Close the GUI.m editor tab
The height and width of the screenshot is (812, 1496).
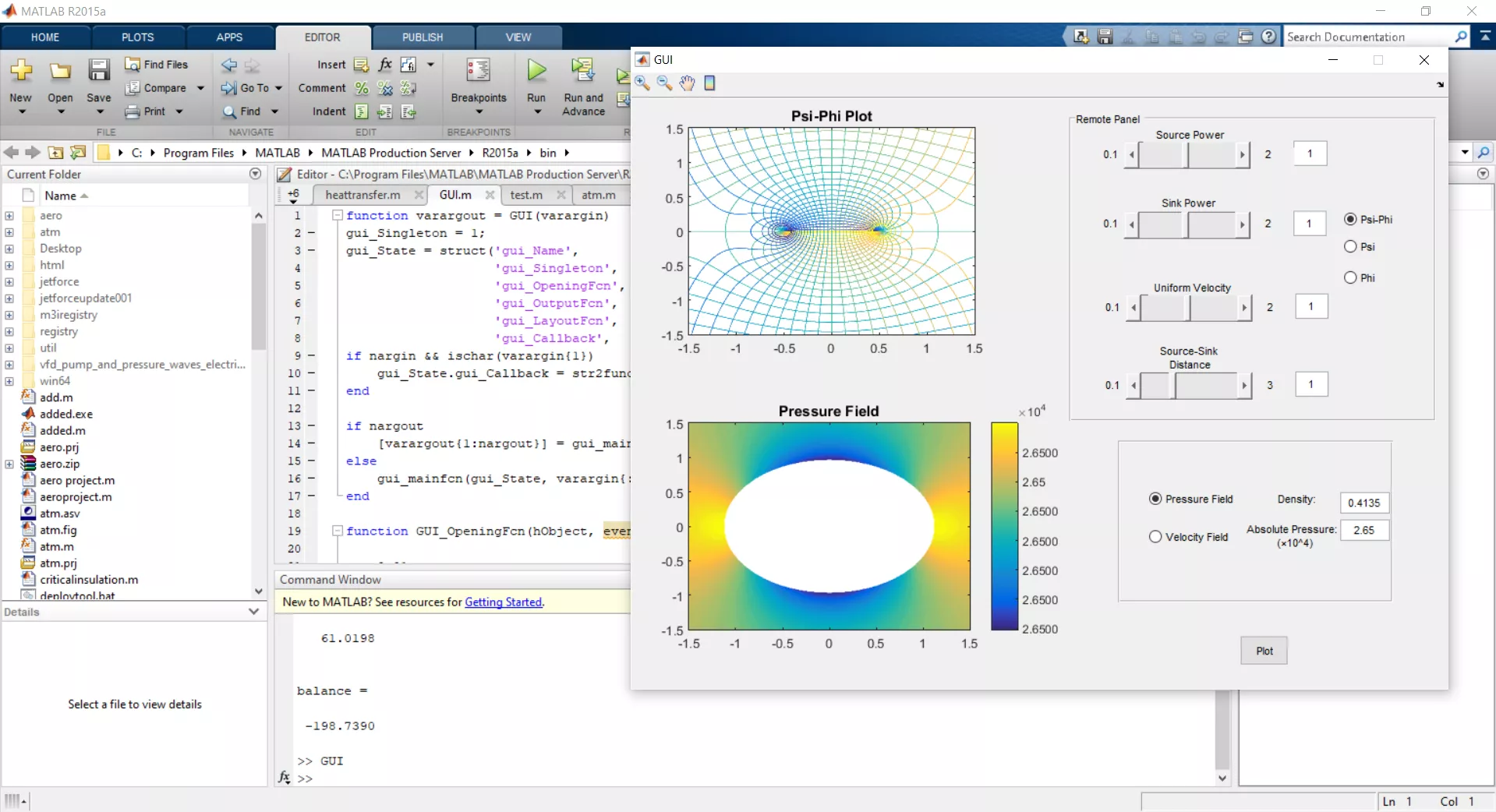click(x=490, y=195)
